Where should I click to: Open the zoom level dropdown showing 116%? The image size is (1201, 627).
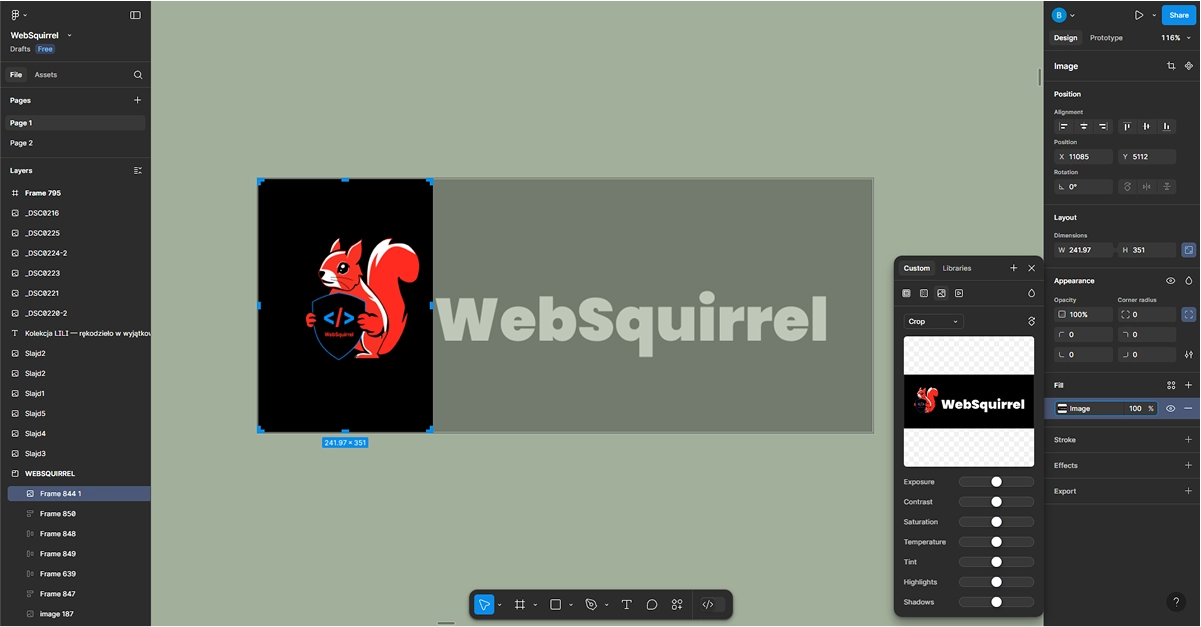click(1175, 38)
